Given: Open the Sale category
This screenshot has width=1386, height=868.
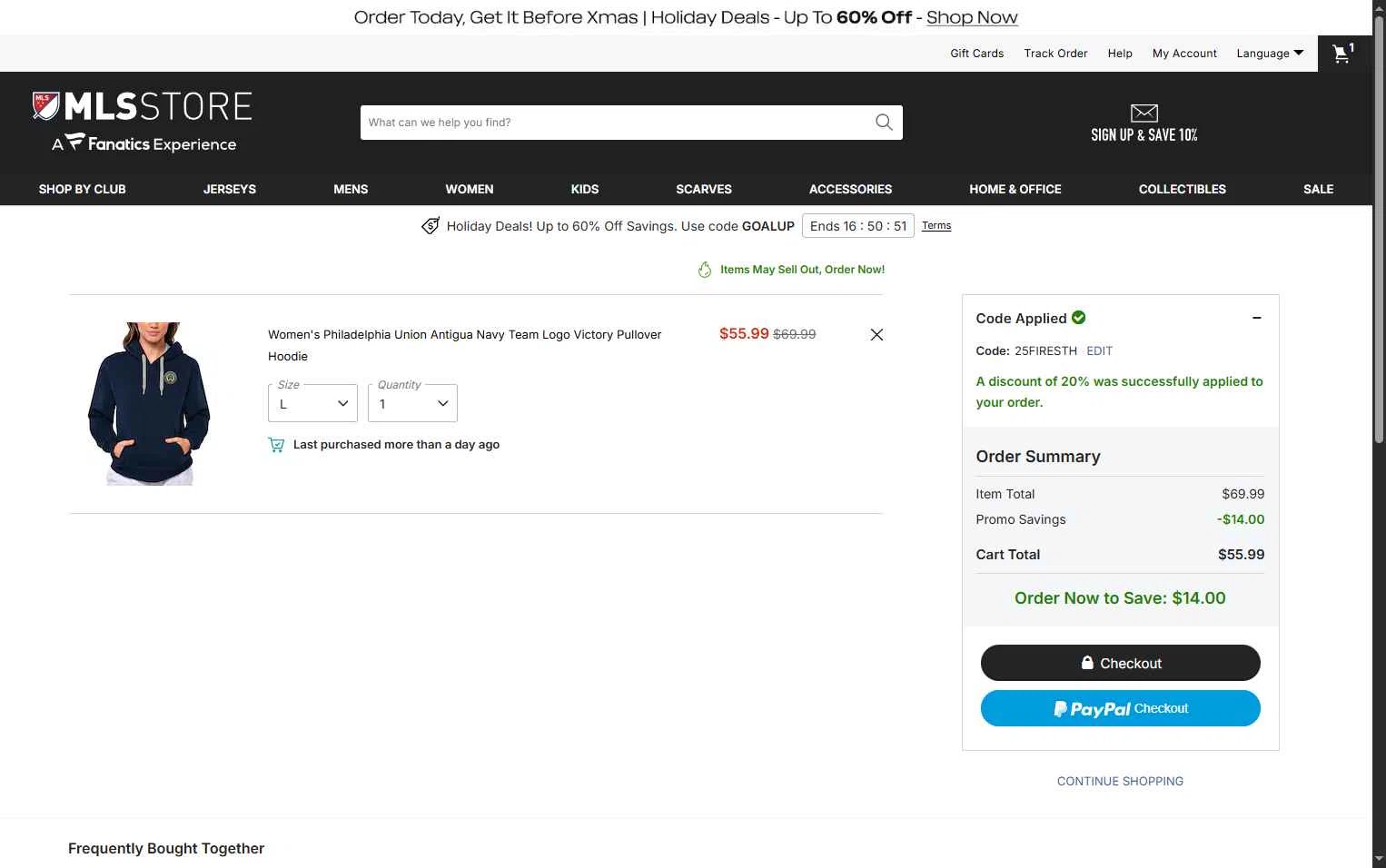Looking at the screenshot, I should tap(1319, 189).
